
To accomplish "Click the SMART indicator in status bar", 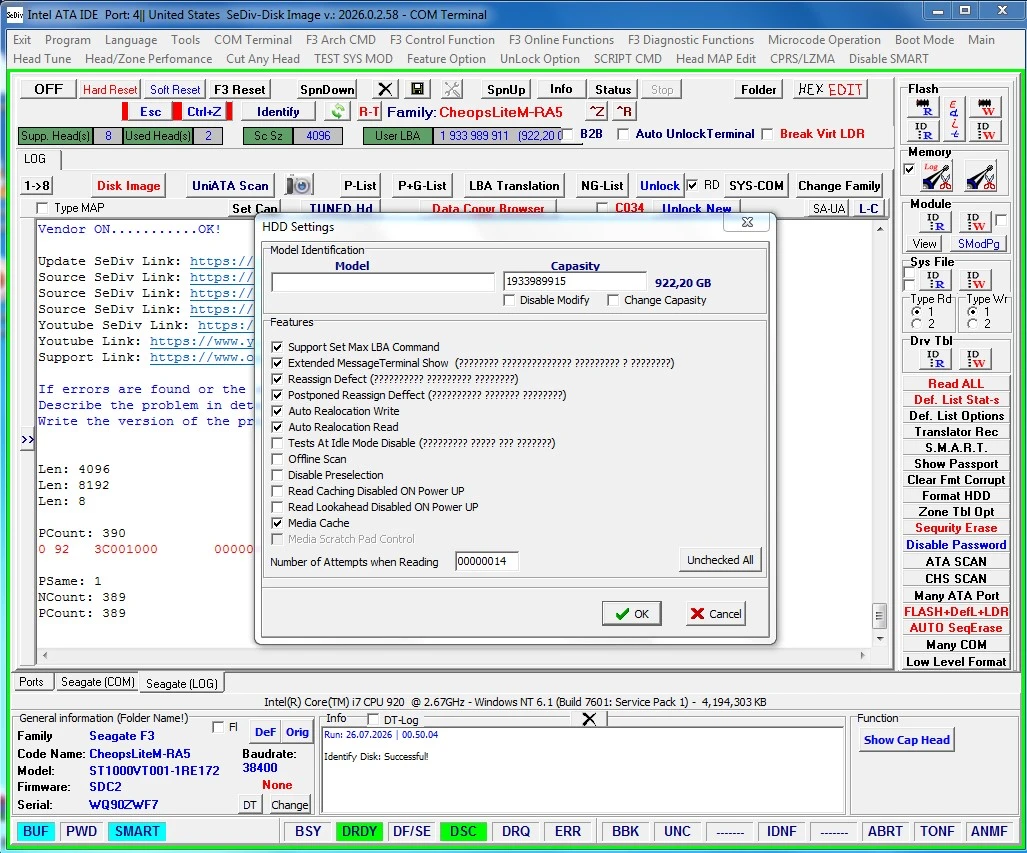I will coord(137,831).
